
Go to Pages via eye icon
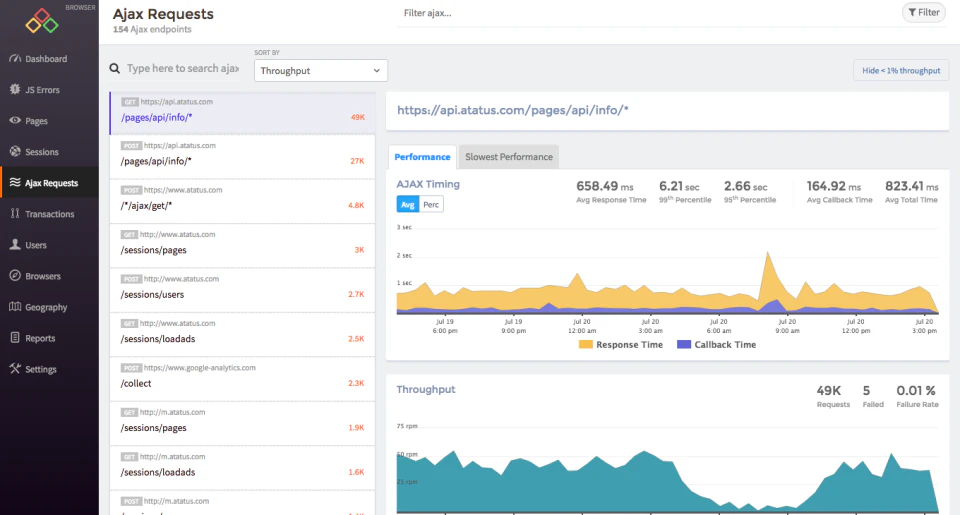pos(15,121)
